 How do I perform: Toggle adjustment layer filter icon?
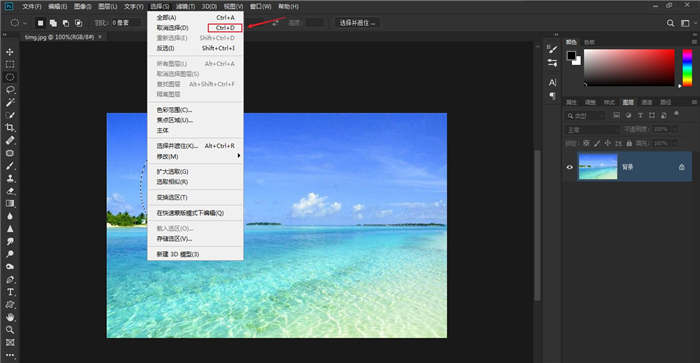coord(629,115)
